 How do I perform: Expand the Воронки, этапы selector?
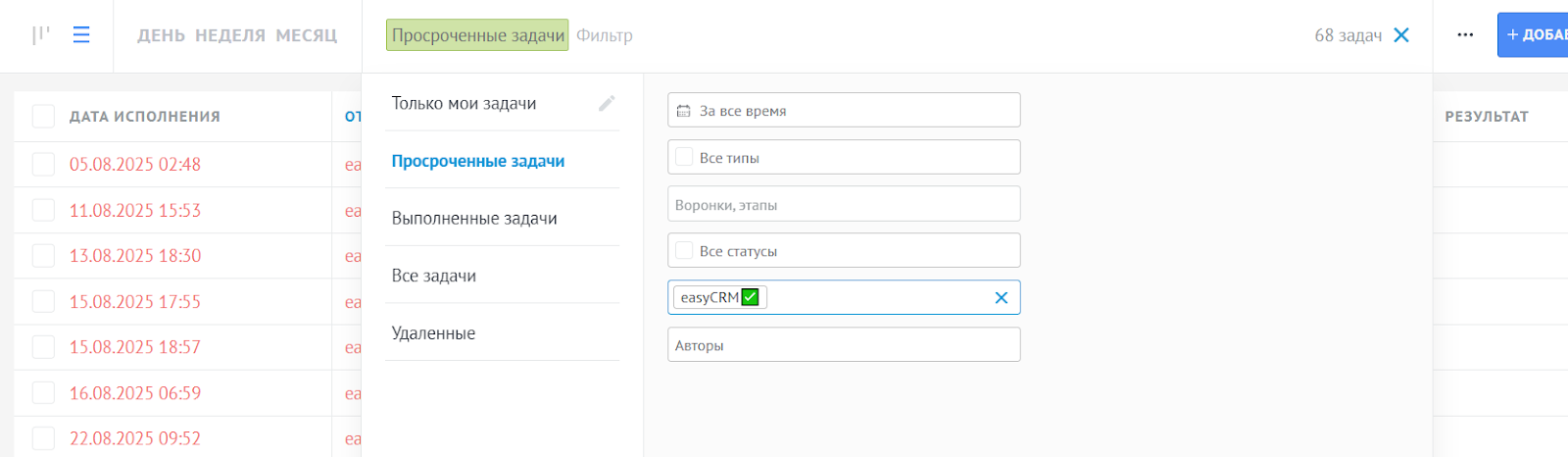843,205
